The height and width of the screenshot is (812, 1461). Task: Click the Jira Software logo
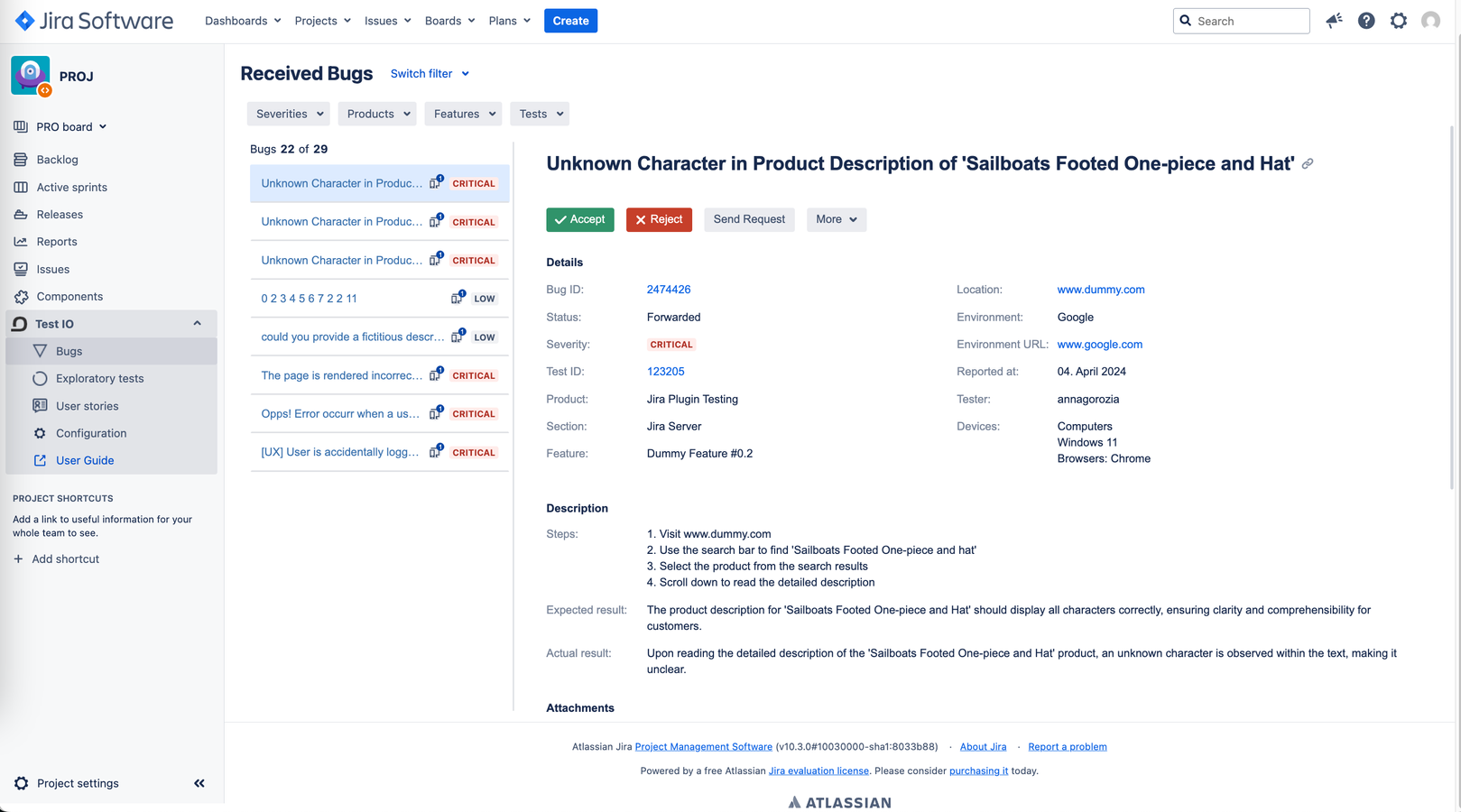pos(94,21)
